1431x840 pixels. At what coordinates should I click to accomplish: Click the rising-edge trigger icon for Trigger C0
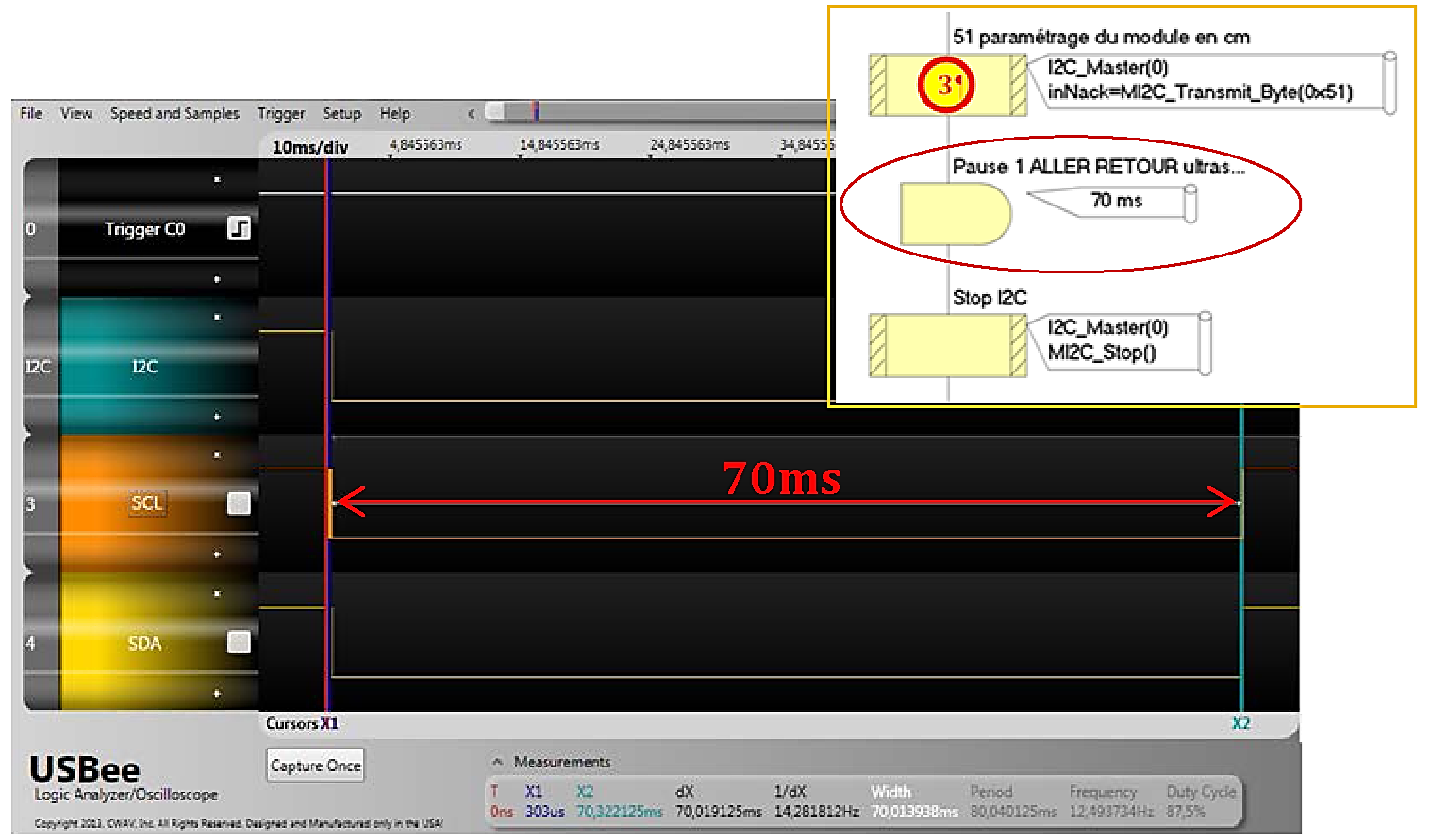[x=239, y=228]
